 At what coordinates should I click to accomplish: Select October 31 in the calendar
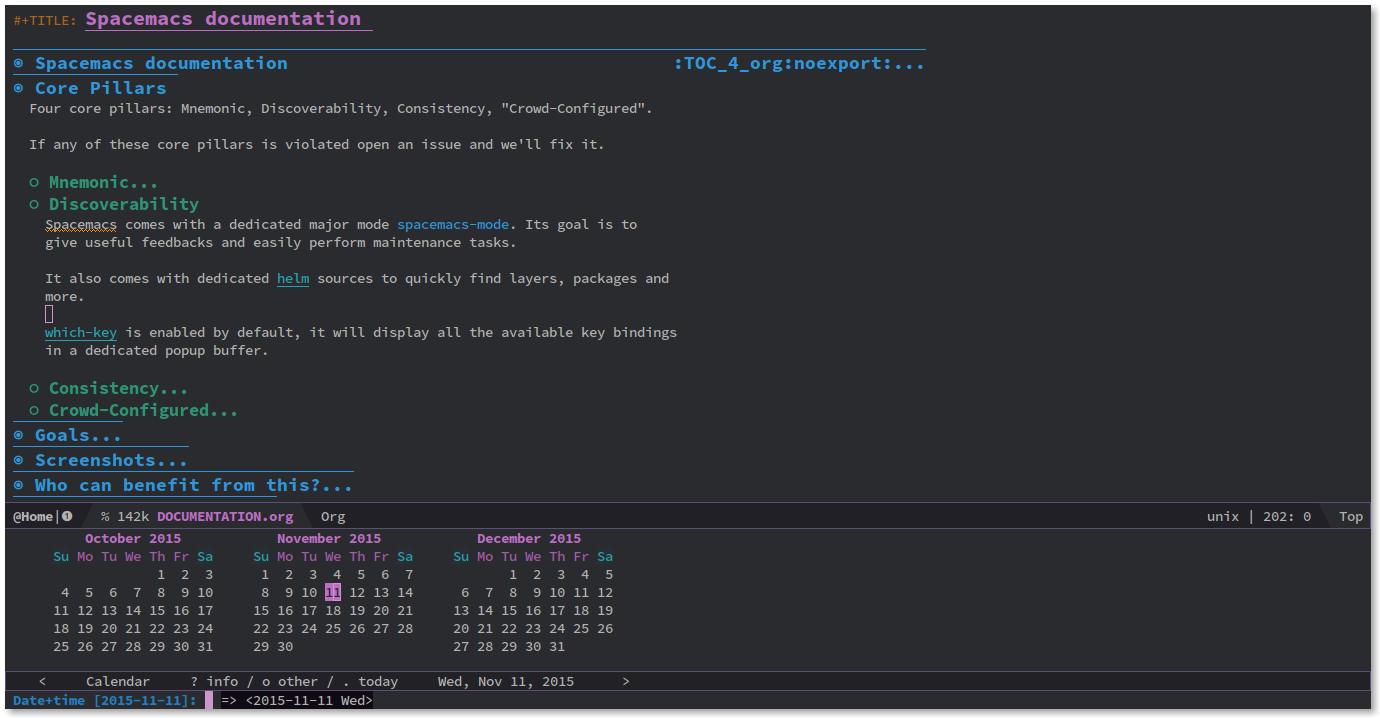205,646
